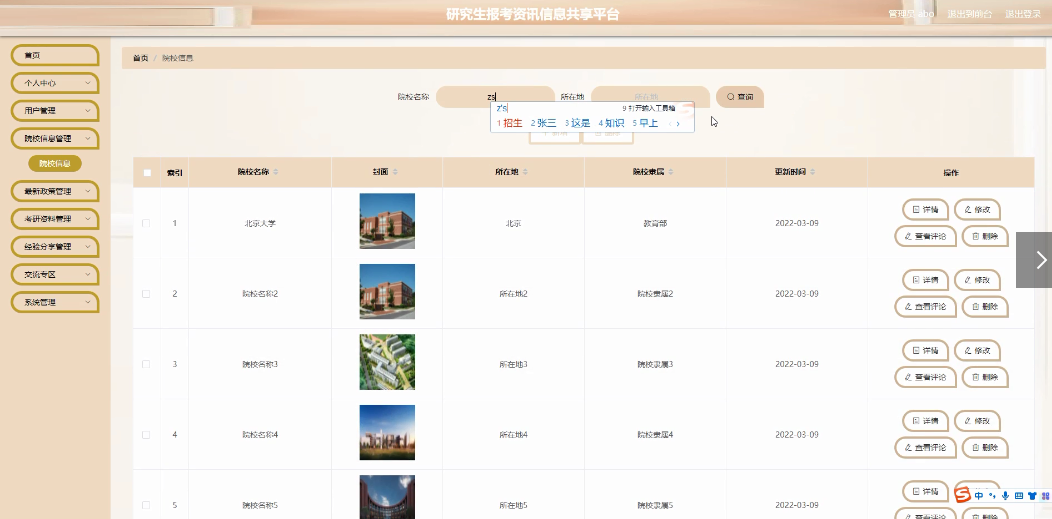The height and width of the screenshot is (519, 1052).
Task: Click 查看评论 for 院校名称2
Action: click(925, 306)
